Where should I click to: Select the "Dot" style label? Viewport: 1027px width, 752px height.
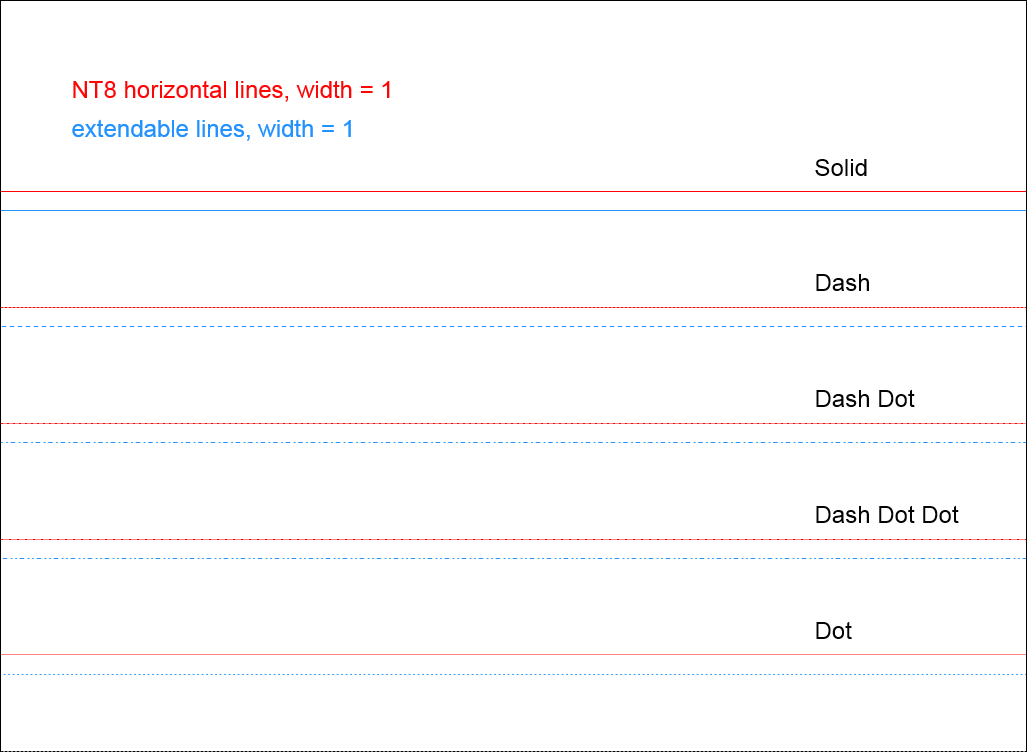[833, 631]
